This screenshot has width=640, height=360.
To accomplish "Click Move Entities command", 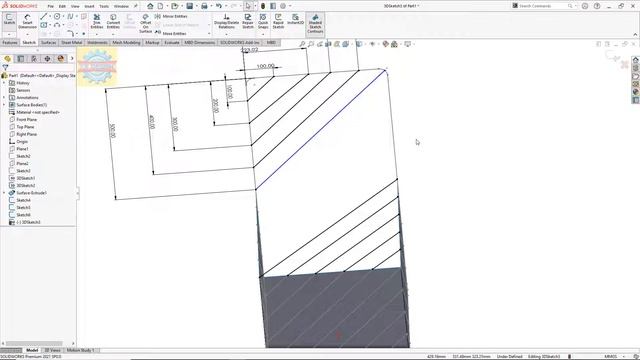I will coord(171,33).
